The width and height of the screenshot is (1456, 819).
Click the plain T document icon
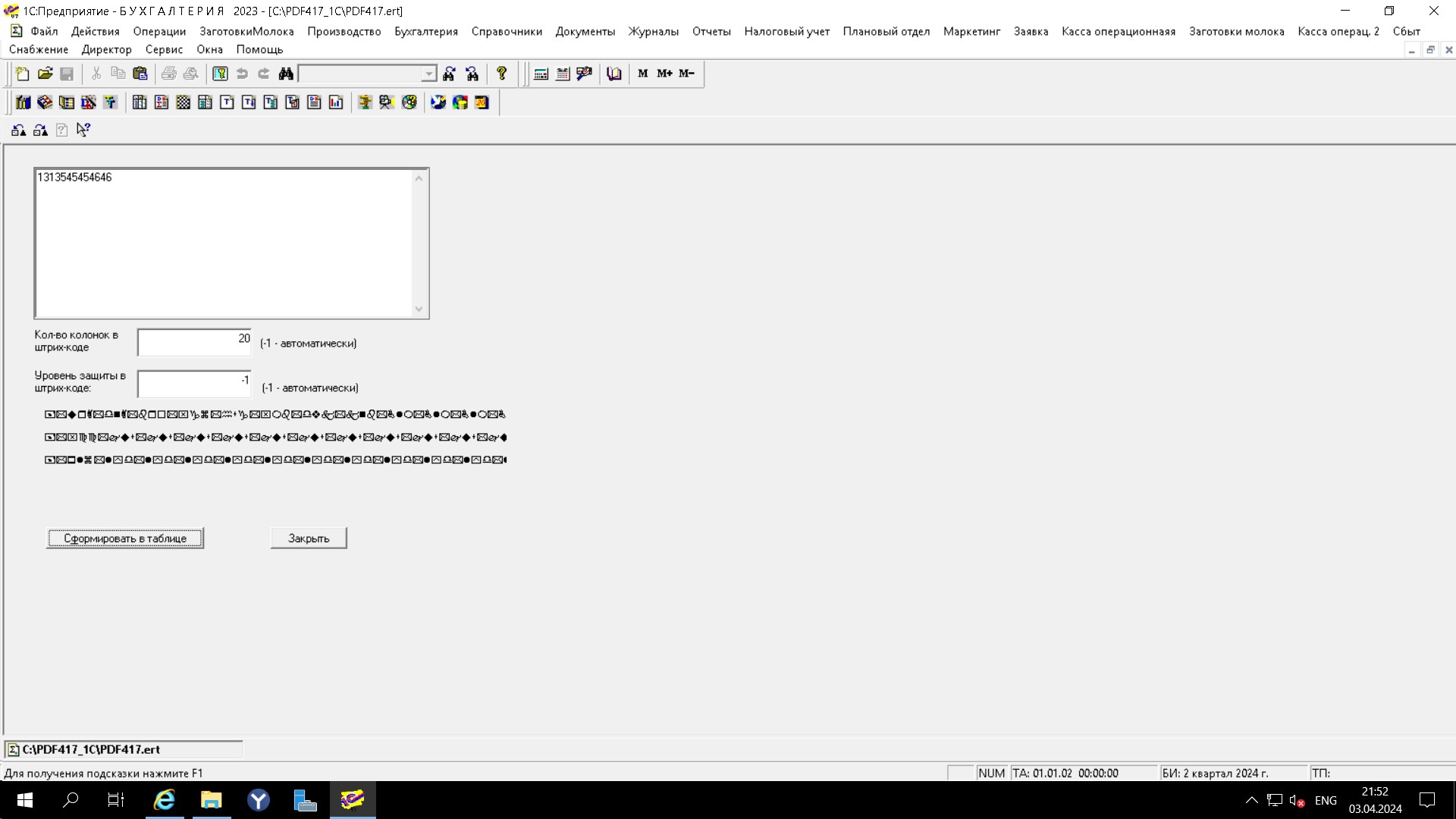coord(227,102)
